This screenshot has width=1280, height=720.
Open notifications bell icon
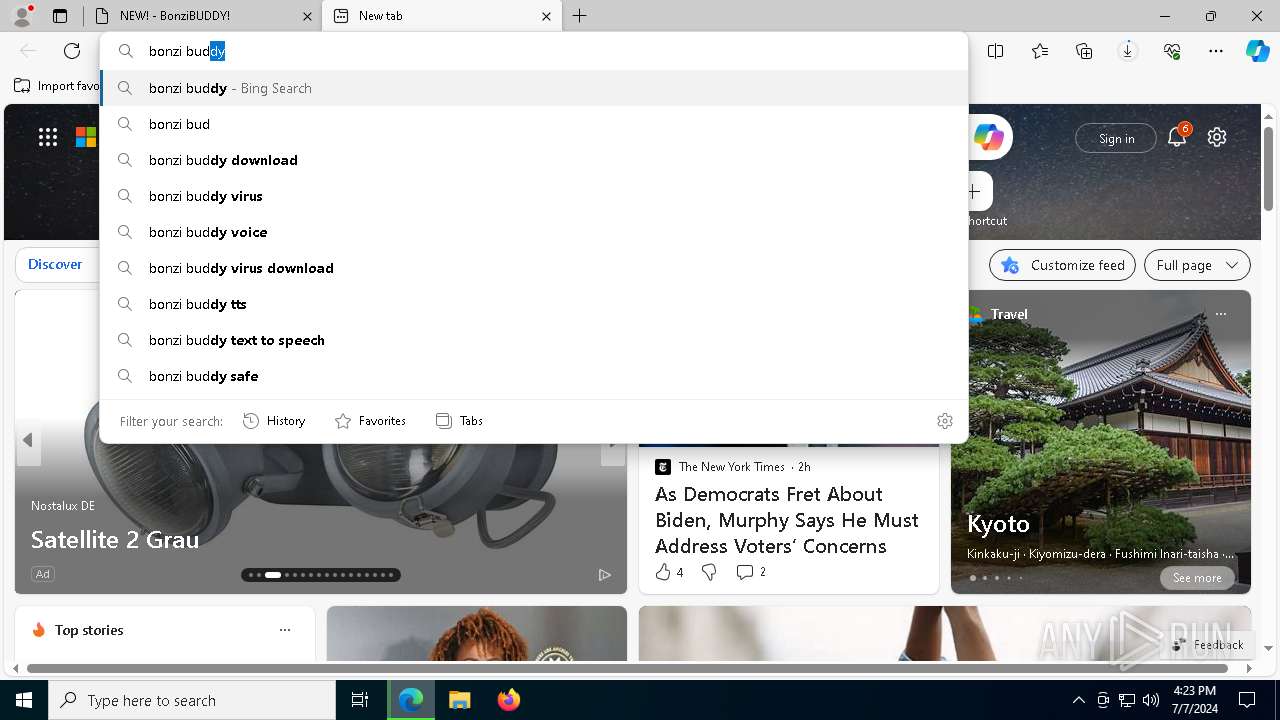tap(1177, 138)
